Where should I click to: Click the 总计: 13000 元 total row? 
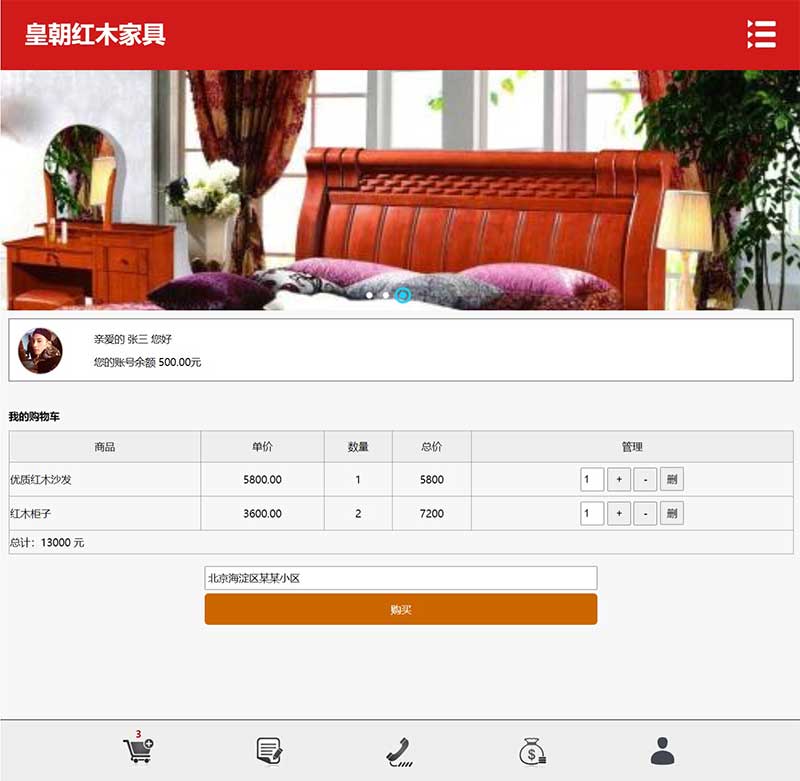coord(401,543)
